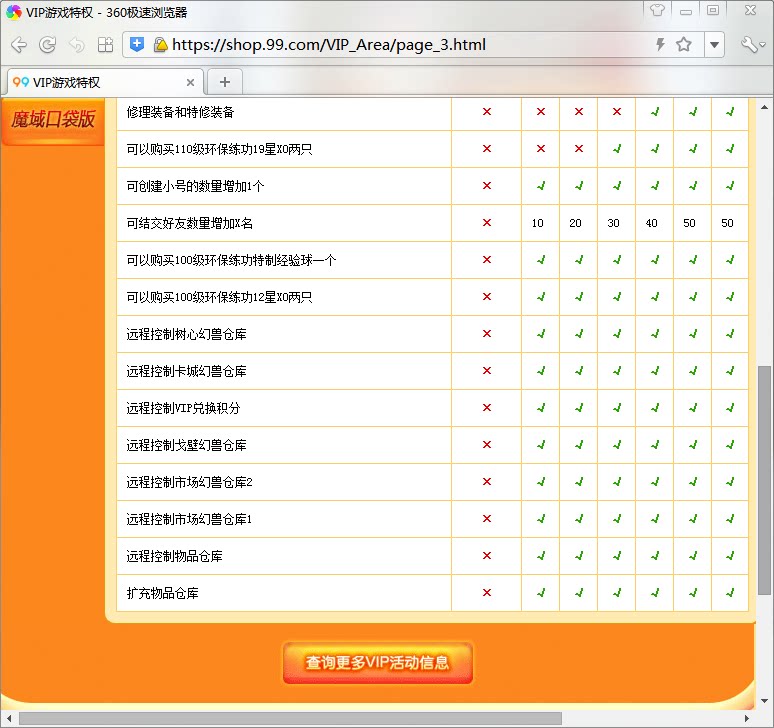This screenshot has height=728, width=774.
Task: Open the skin (shirt) icon in the title bar
Action: pyautogui.click(x=657, y=10)
